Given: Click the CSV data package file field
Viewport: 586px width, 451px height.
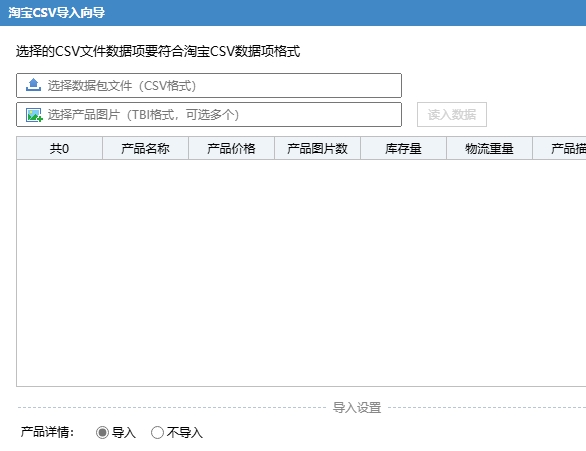Looking at the screenshot, I should pos(209,86).
